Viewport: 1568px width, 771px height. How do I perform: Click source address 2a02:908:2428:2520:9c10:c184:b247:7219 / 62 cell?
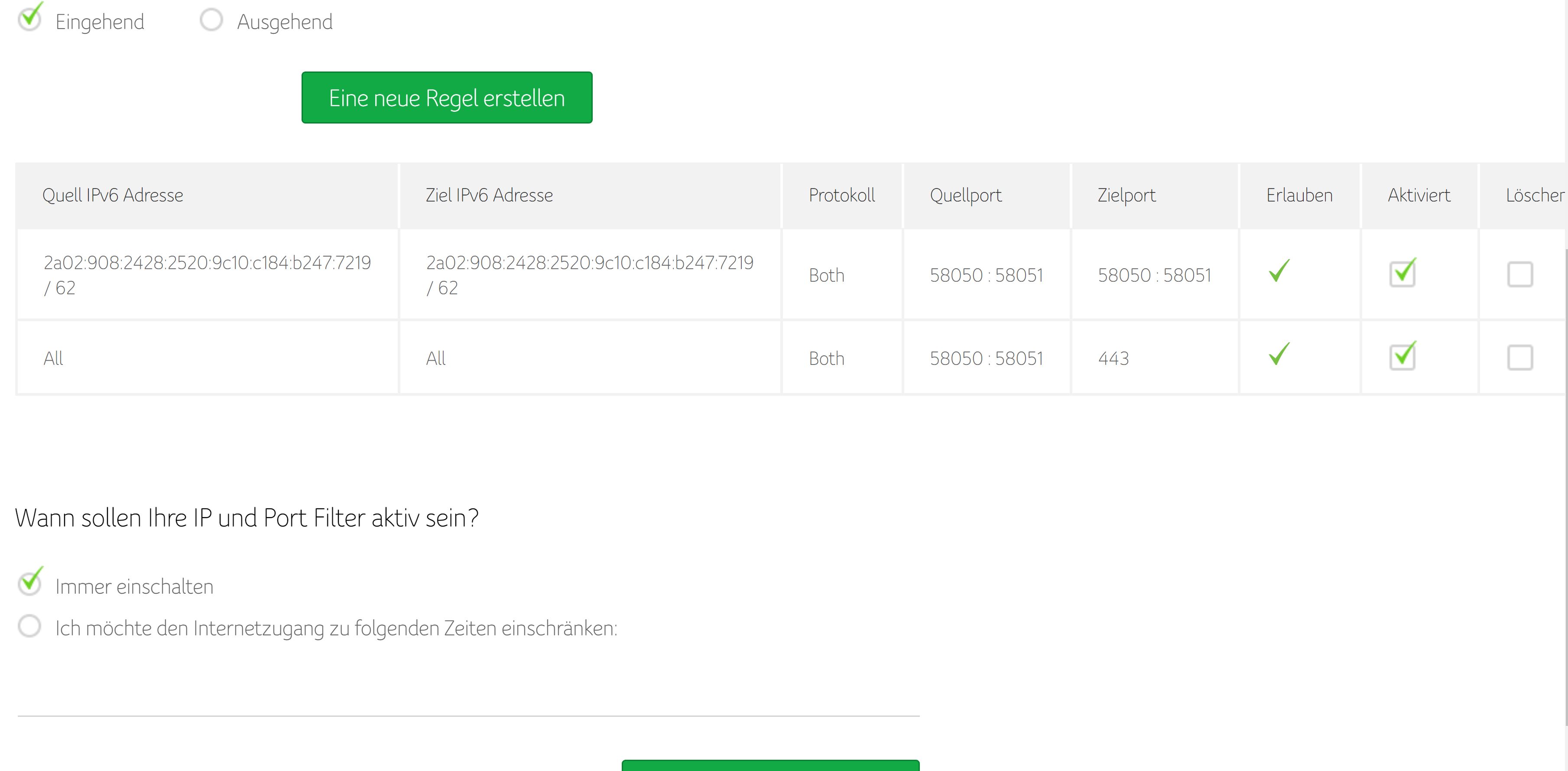click(208, 275)
